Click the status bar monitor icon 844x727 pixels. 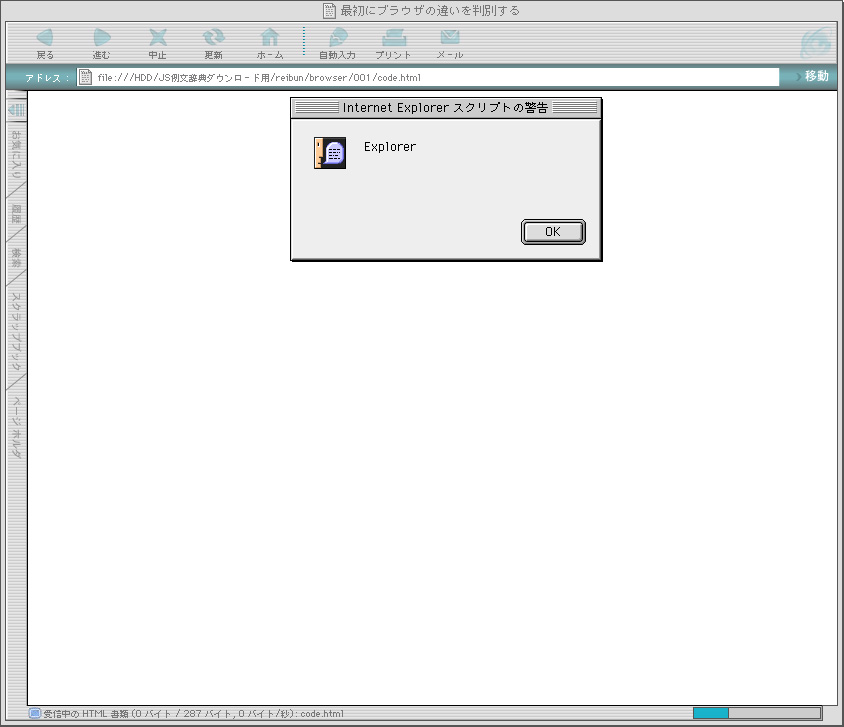pos(35,714)
